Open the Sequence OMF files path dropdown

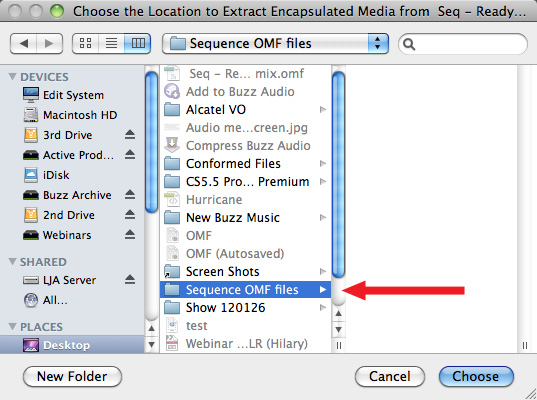point(275,43)
